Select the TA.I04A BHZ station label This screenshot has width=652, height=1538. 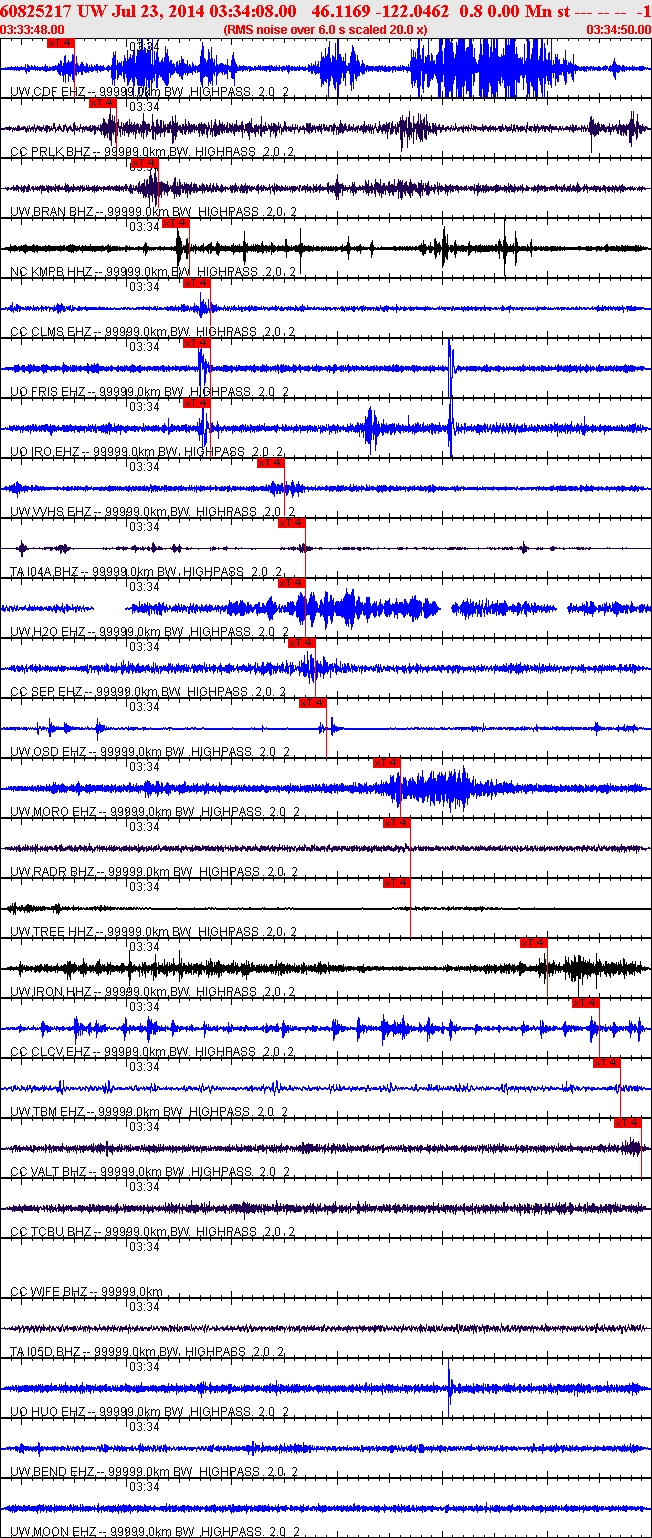pos(44,571)
